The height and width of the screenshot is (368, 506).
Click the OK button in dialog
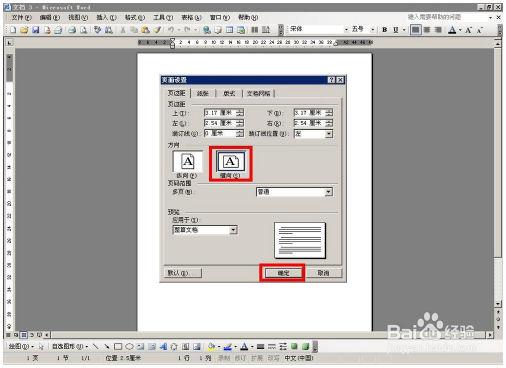(283, 273)
